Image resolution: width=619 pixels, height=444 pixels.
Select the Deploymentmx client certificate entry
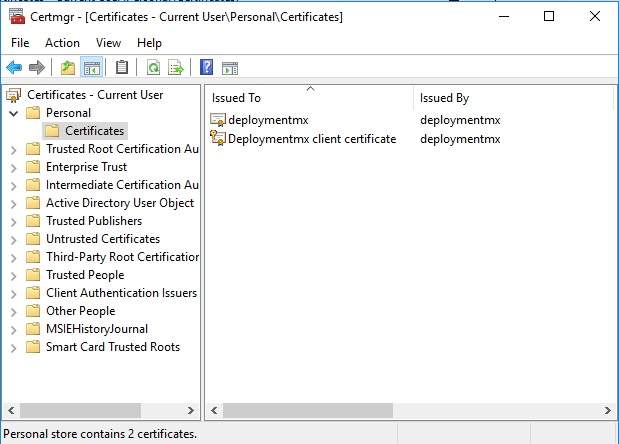(311, 139)
